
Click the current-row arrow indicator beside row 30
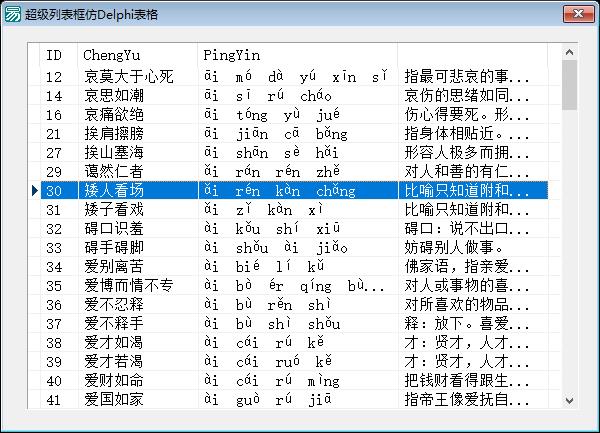pyautogui.click(x=35, y=190)
